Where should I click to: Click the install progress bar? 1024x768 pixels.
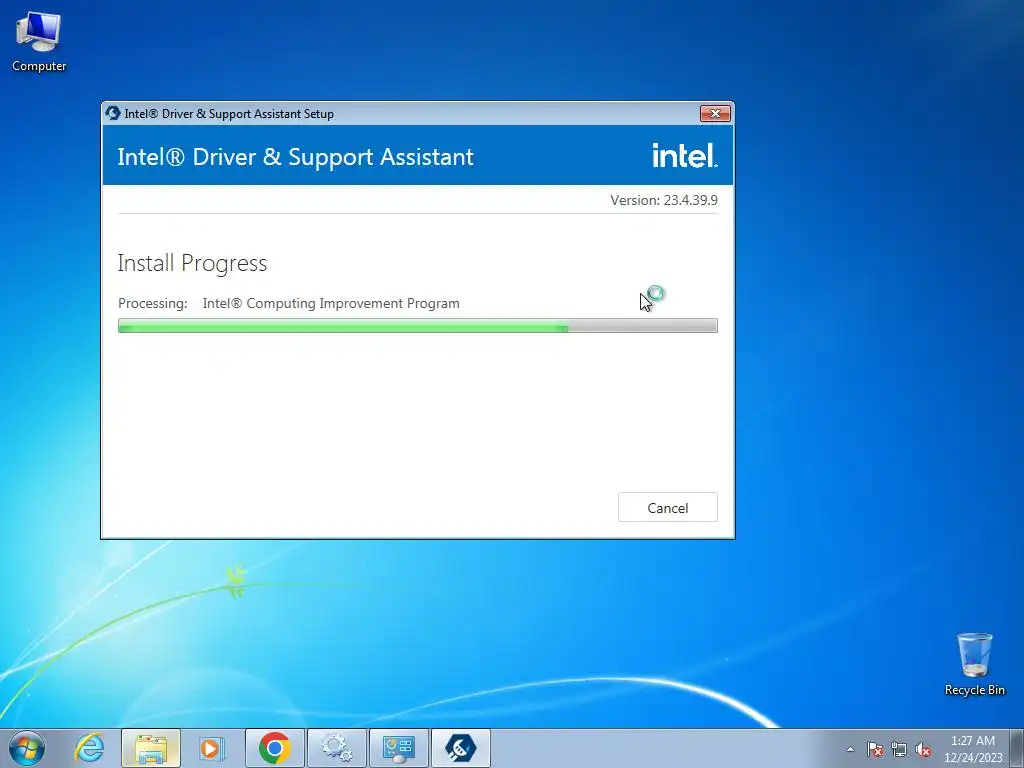[x=417, y=325]
